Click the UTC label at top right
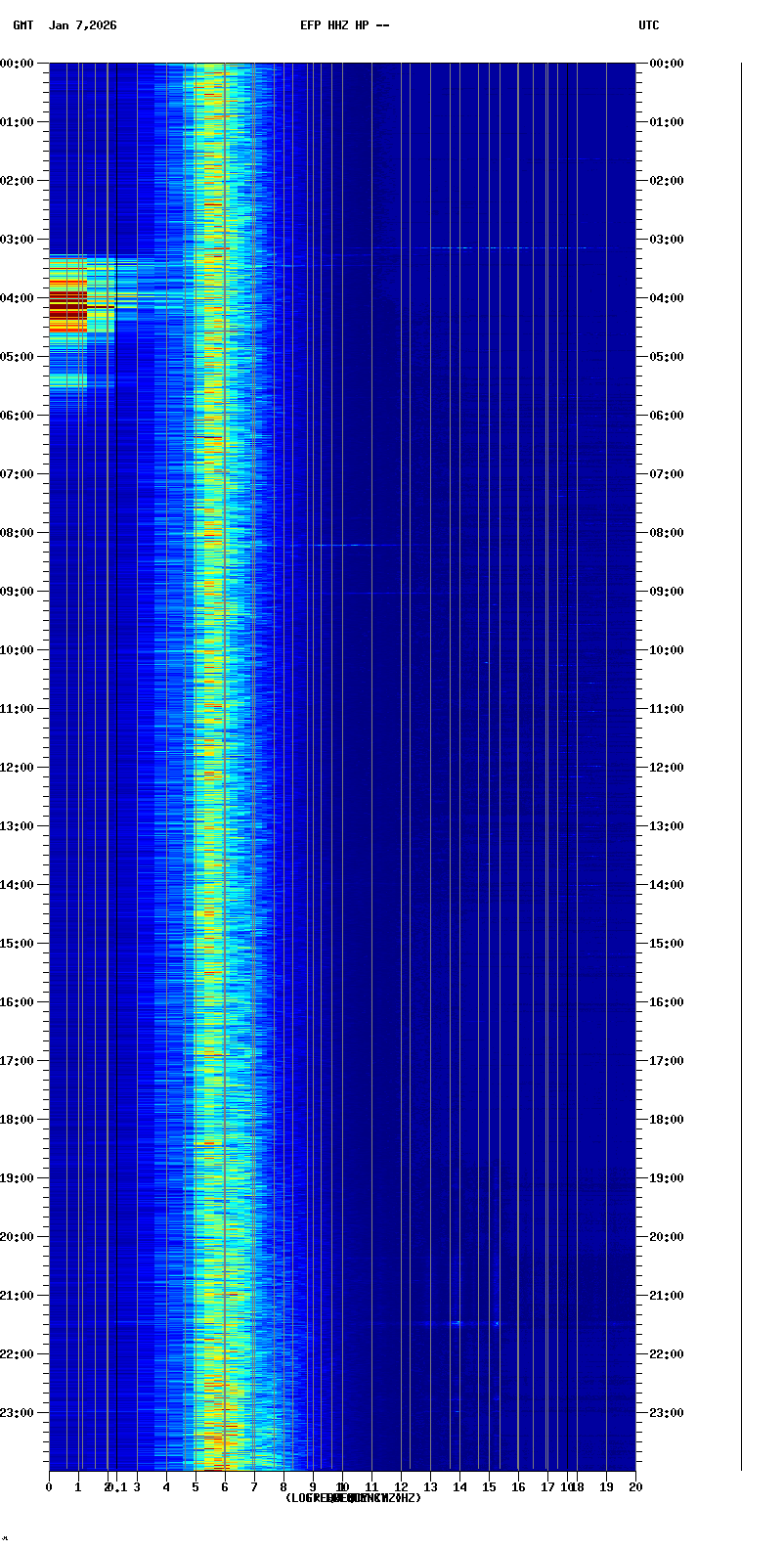This screenshot has width=784, height=1549. (648, 25)
